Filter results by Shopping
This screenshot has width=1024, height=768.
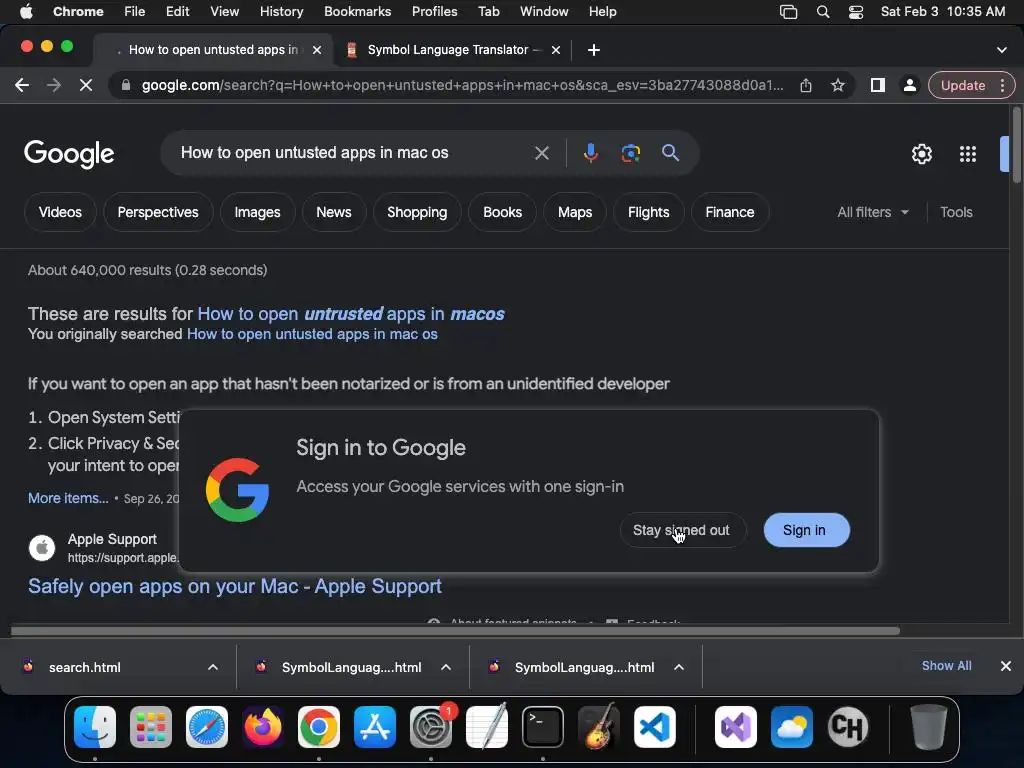(x=417, y=212)
